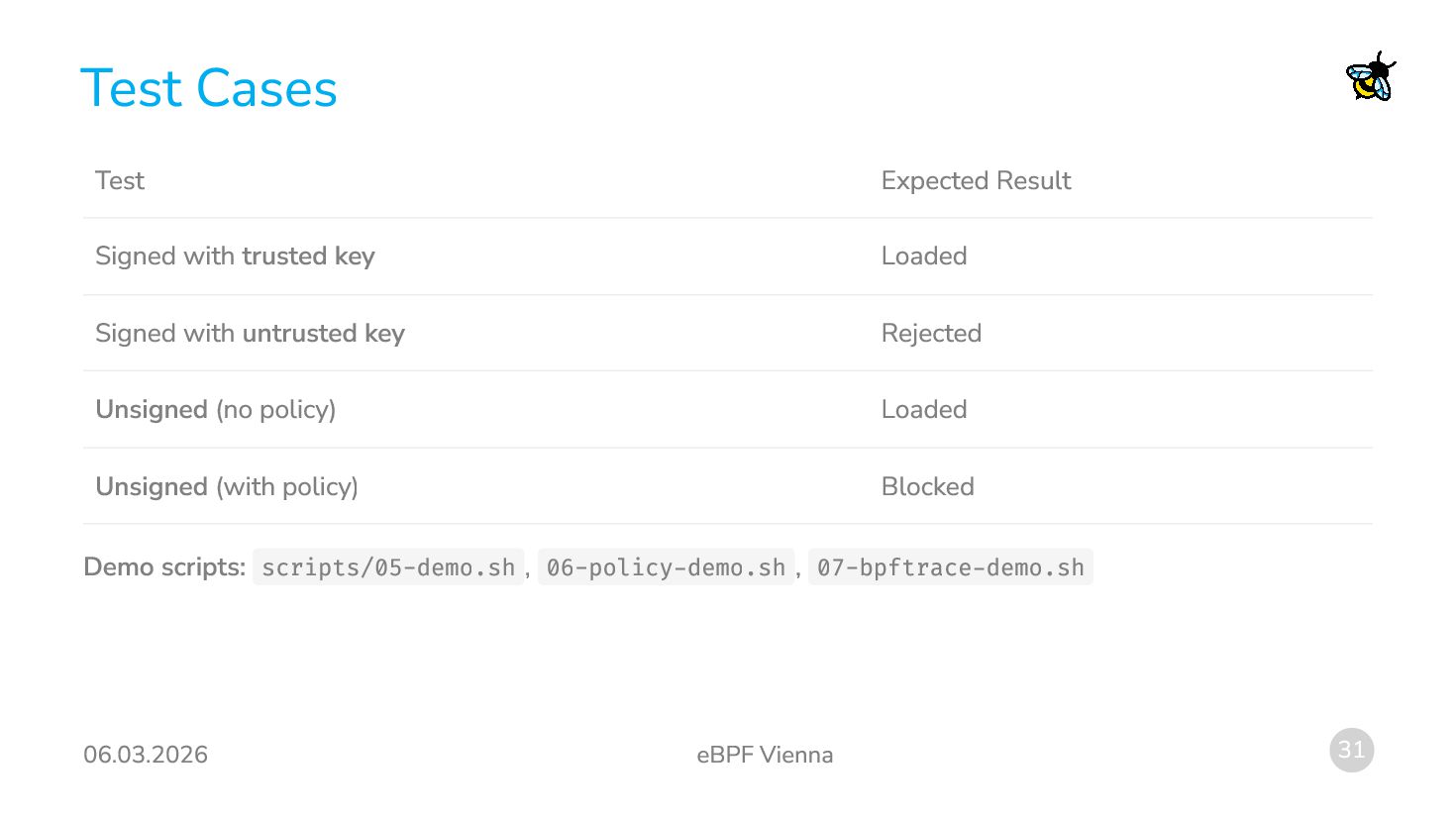Click the 'Unsigned (no policy)' cell
This screenshot has height=820, width=1456.
pyautogui.click(x=215, y=410)
